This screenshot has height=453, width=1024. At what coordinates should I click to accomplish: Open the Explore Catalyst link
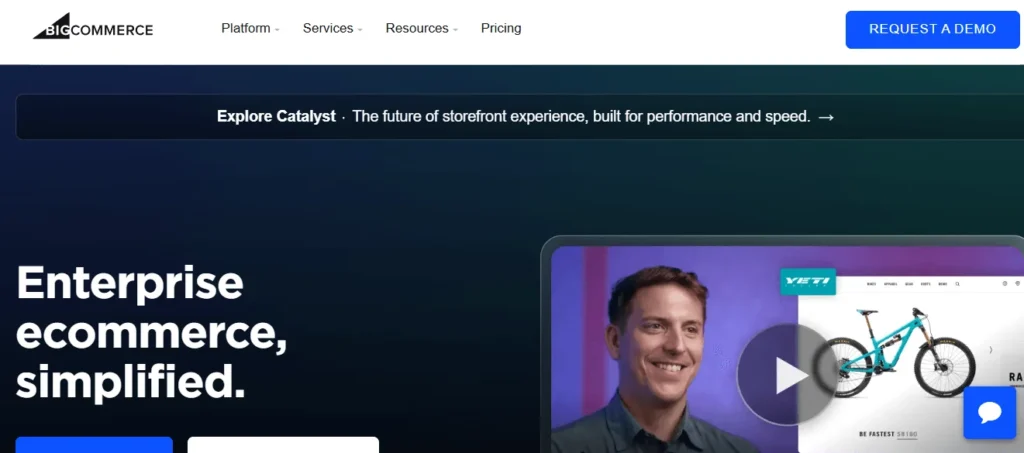(276, 117)
